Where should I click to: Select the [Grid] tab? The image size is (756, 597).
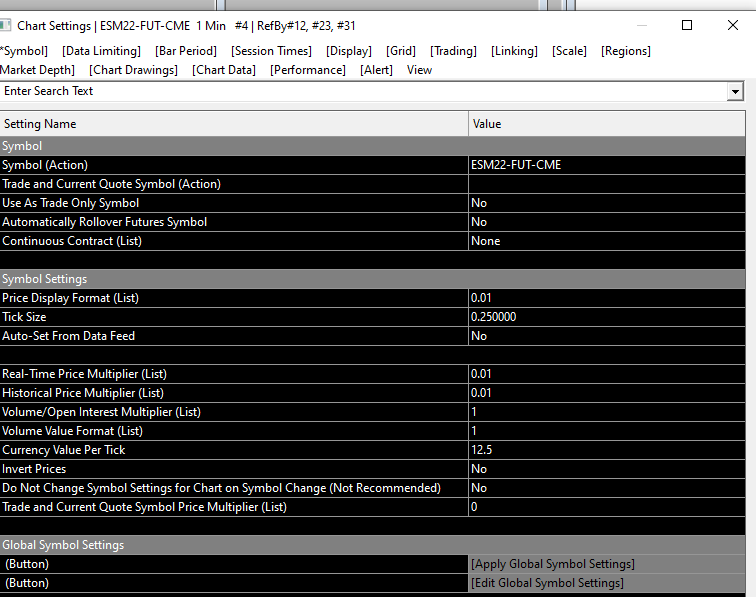click(x=401, y=51)
